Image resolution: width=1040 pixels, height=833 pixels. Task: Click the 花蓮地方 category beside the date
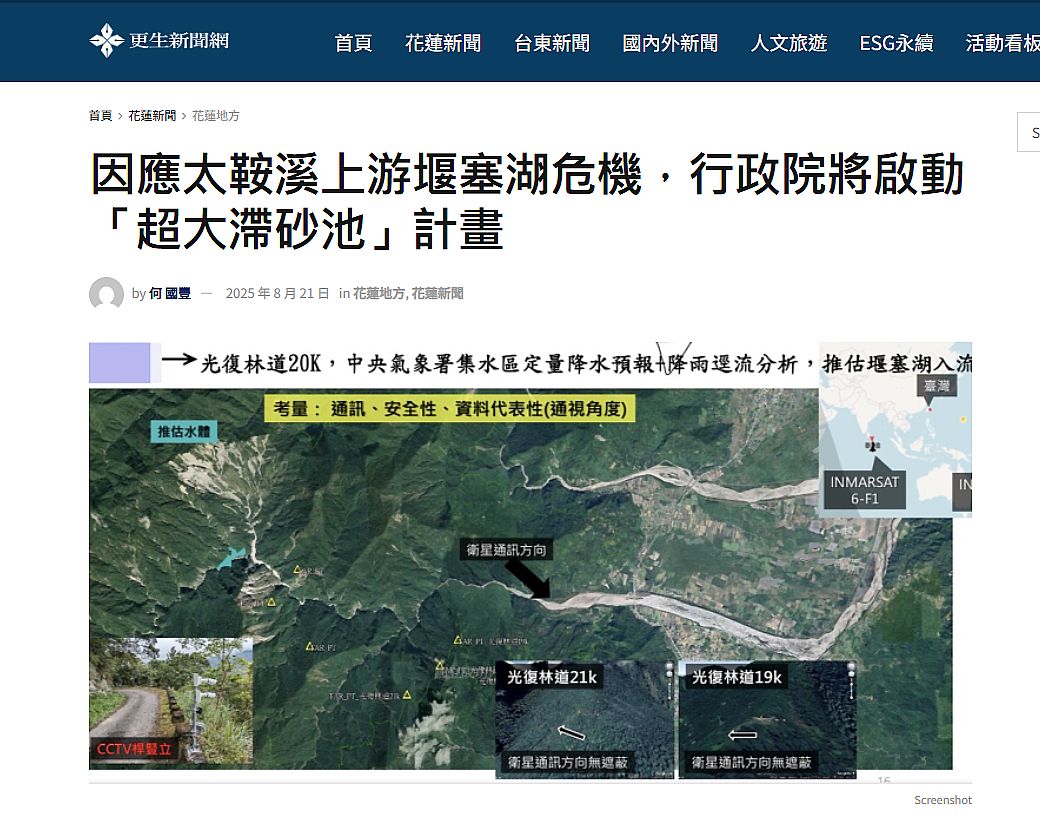pyautogui.click(x=378, y=294)
